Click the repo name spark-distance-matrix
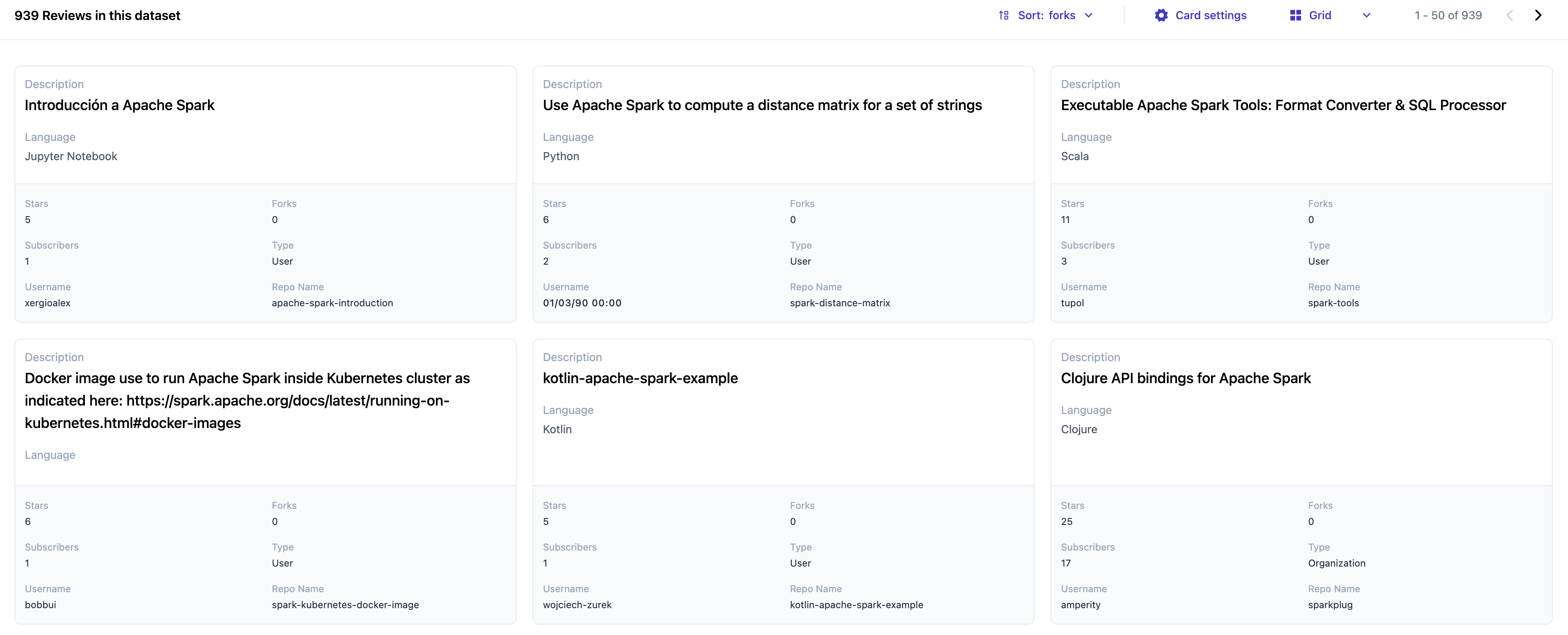Image resolution: width=1568 pixels, height=635 pixels. (x=839, y=303)
